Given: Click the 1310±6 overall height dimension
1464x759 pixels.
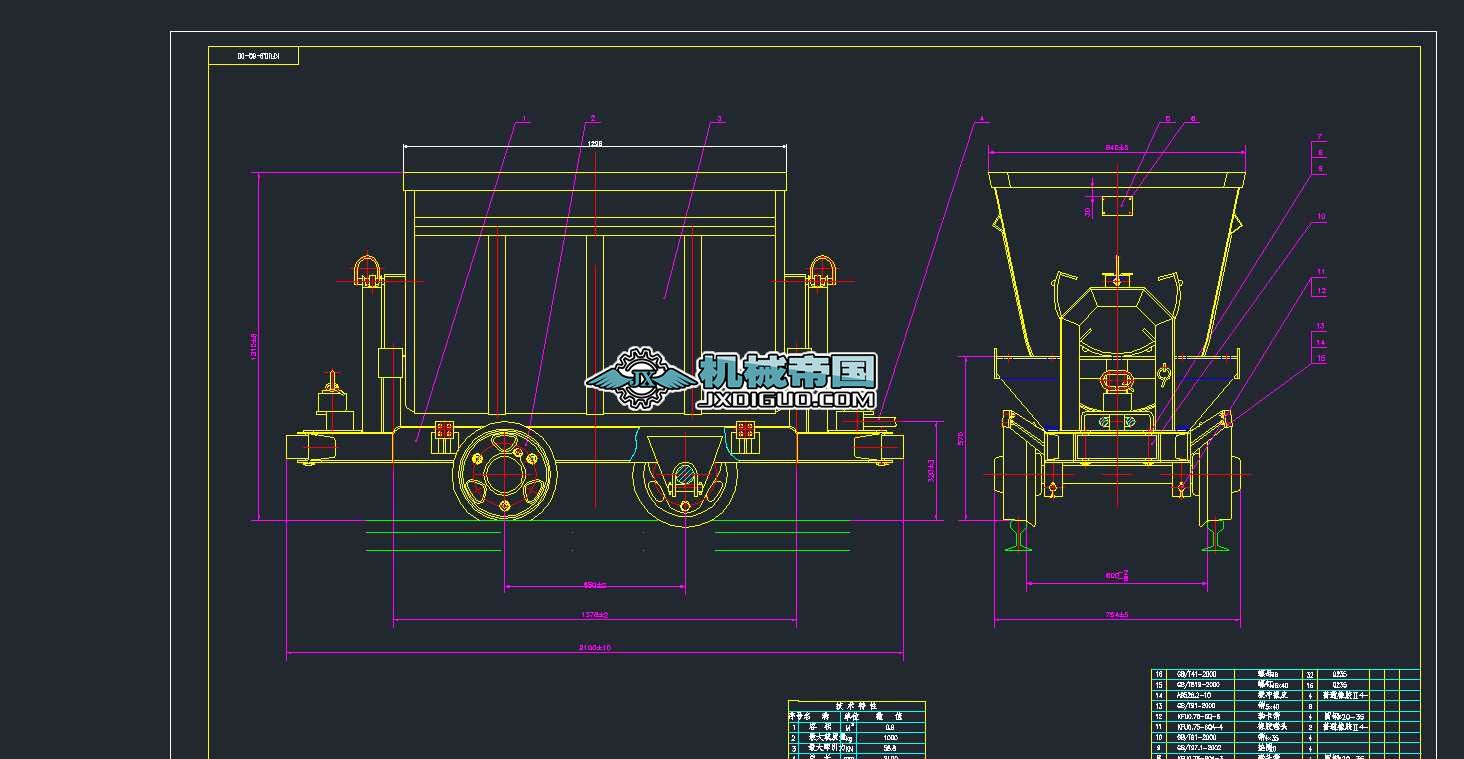Looking at the screenshot, I should click(x=254, y=347).
